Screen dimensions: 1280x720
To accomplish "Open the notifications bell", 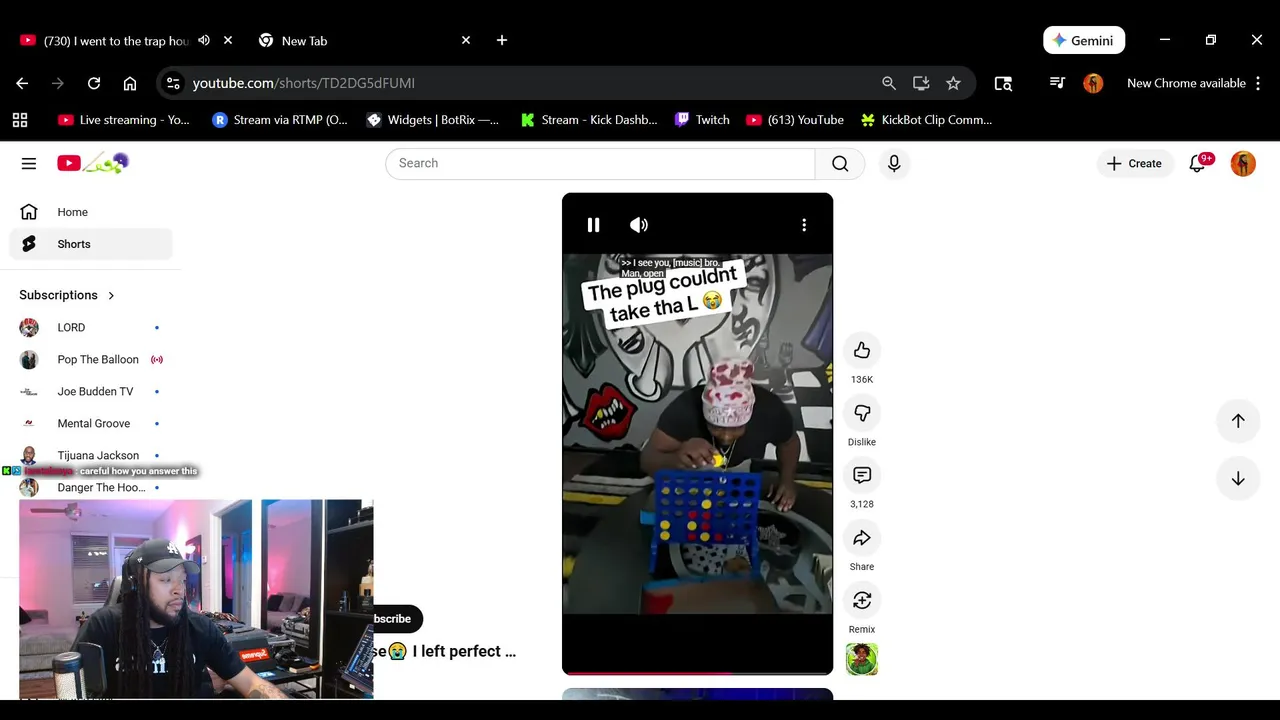I will coord(1197,163).
